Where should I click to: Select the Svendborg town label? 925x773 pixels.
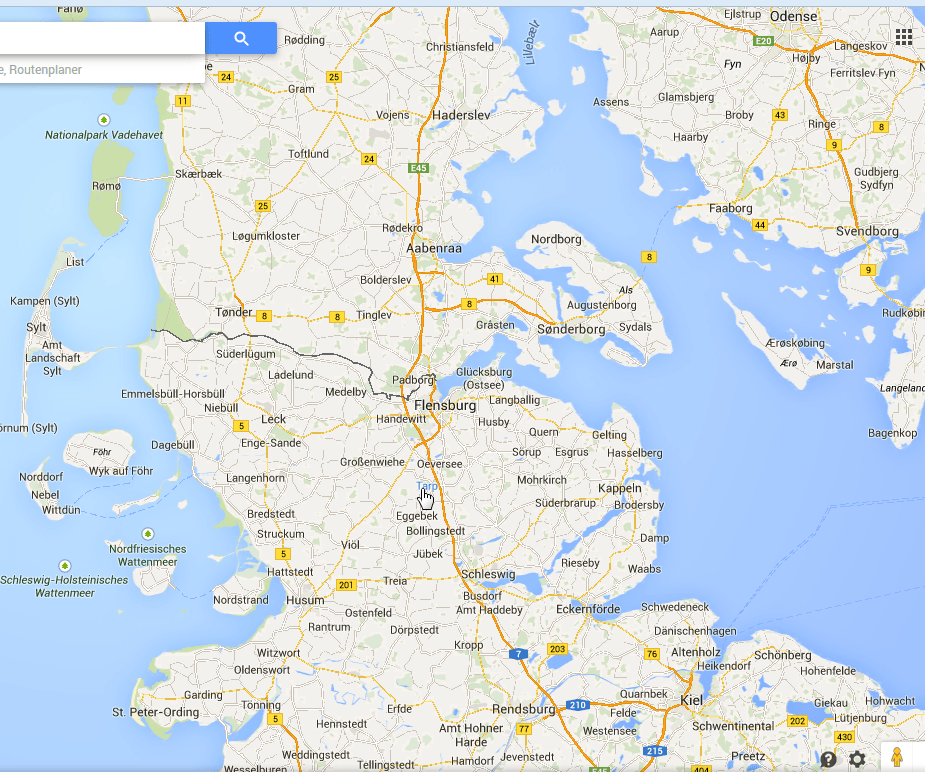(x=867, y=231)
